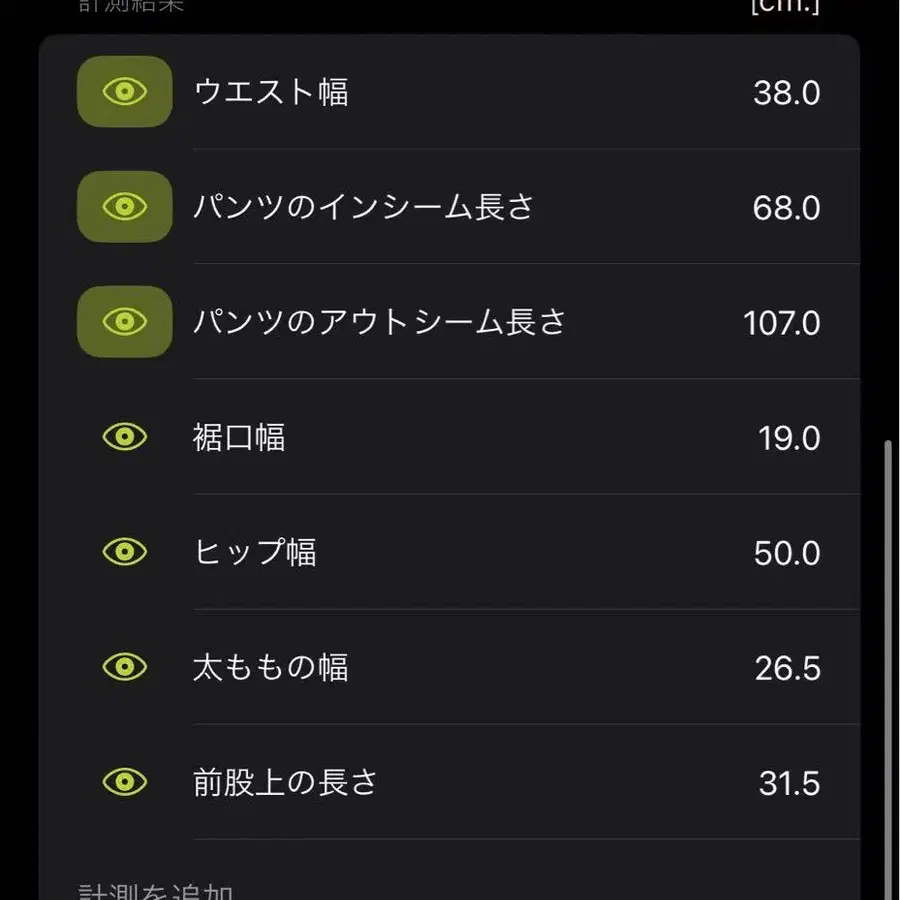This screenshot has width=900, height=900.
Task: Tap the 計測を追加 button
Action: coord(157,890)
